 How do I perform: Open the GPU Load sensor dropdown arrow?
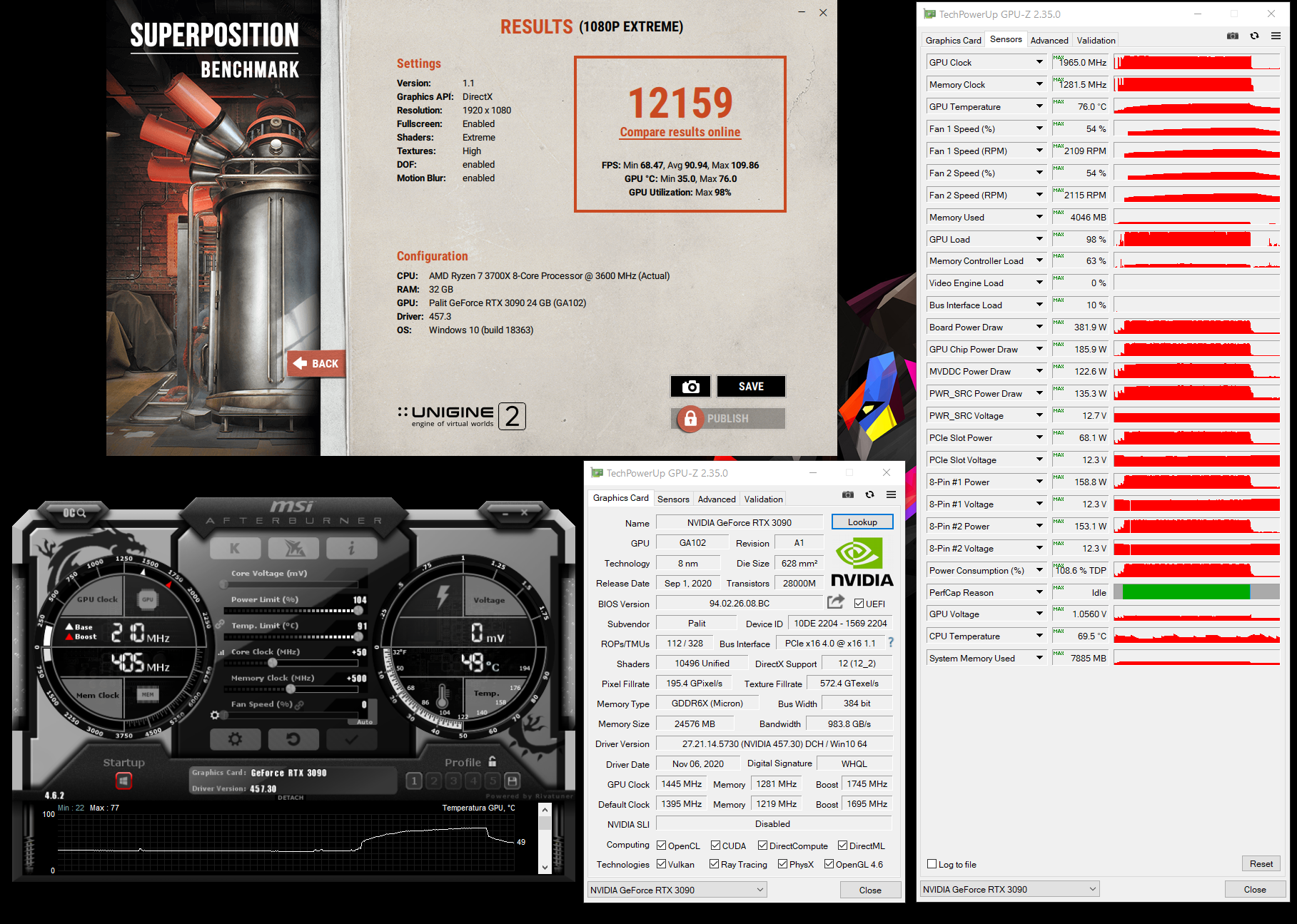[x=1039, y=239]
